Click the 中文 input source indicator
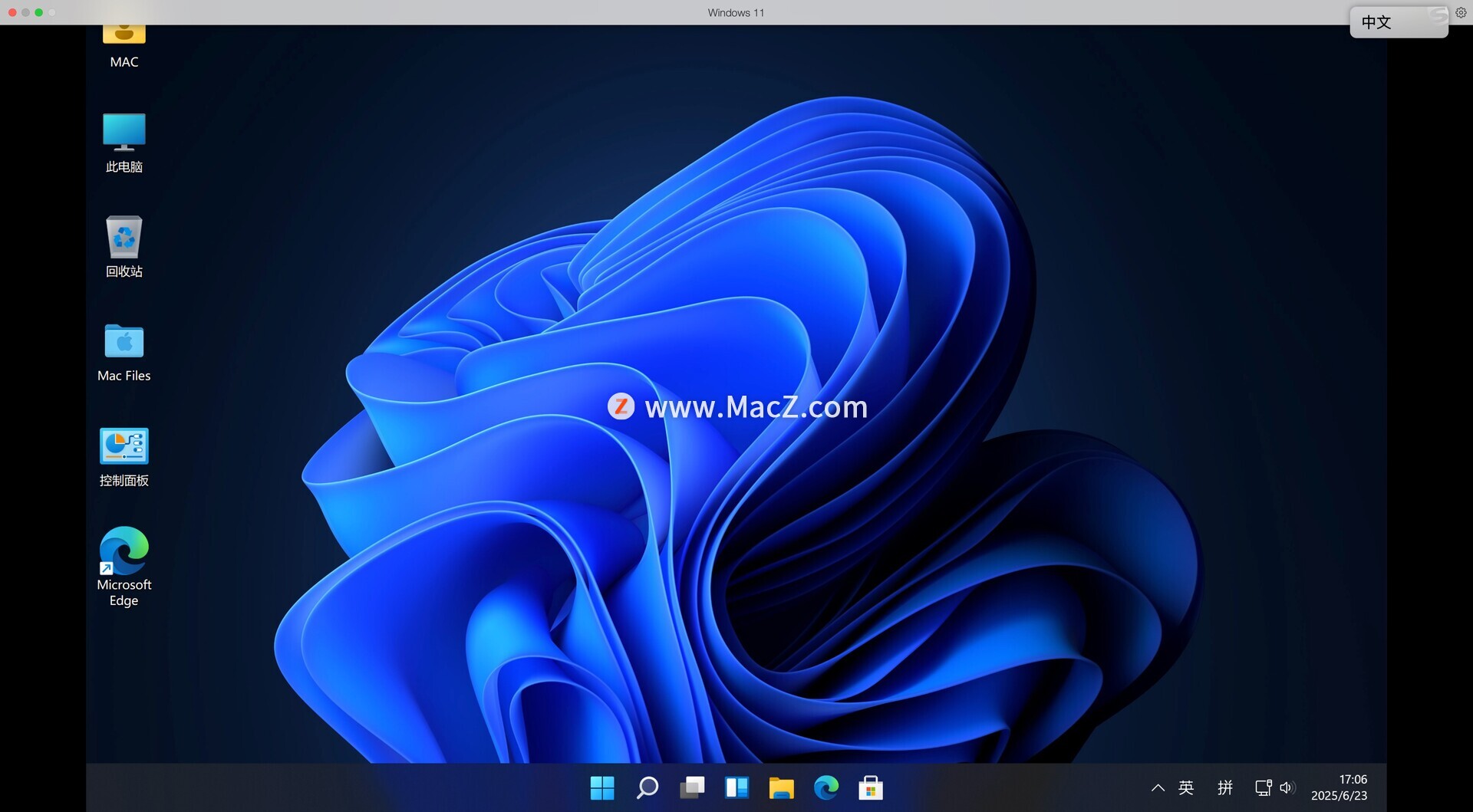Image resolution: width=1473 pixels, height=812 pixels. (x=1376, y=22)
